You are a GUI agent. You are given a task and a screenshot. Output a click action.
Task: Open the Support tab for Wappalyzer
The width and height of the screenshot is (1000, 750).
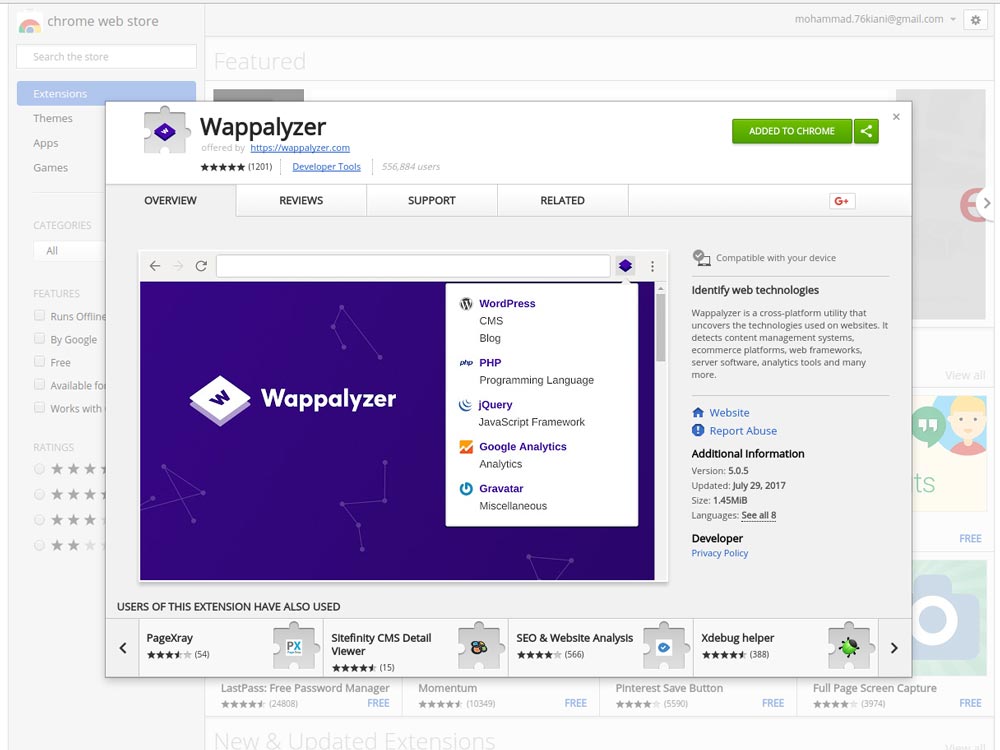[x=431, y=200]
